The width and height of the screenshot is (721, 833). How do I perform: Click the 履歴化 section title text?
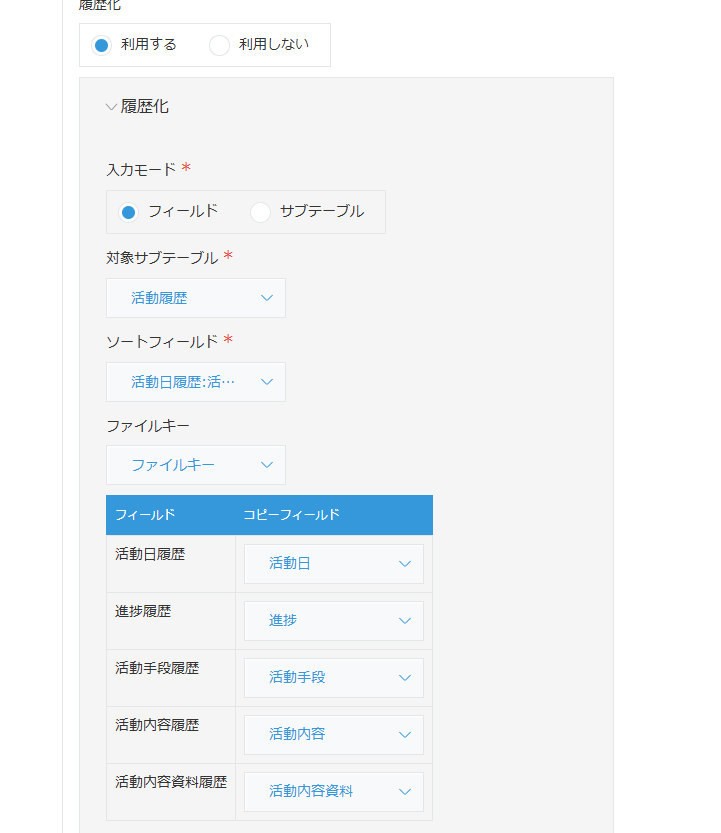[x=145, y=106]
